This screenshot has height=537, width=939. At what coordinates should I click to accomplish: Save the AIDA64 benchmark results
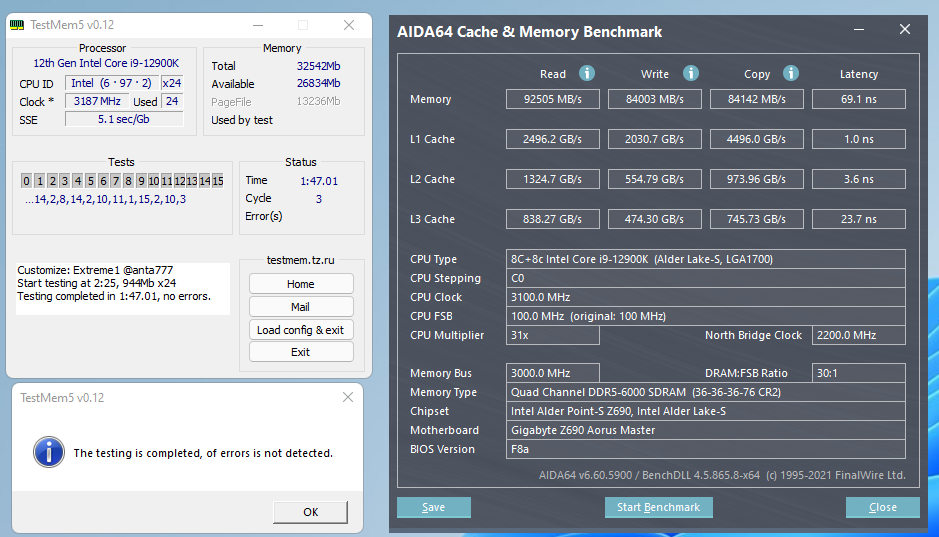(x=434, y=507)
